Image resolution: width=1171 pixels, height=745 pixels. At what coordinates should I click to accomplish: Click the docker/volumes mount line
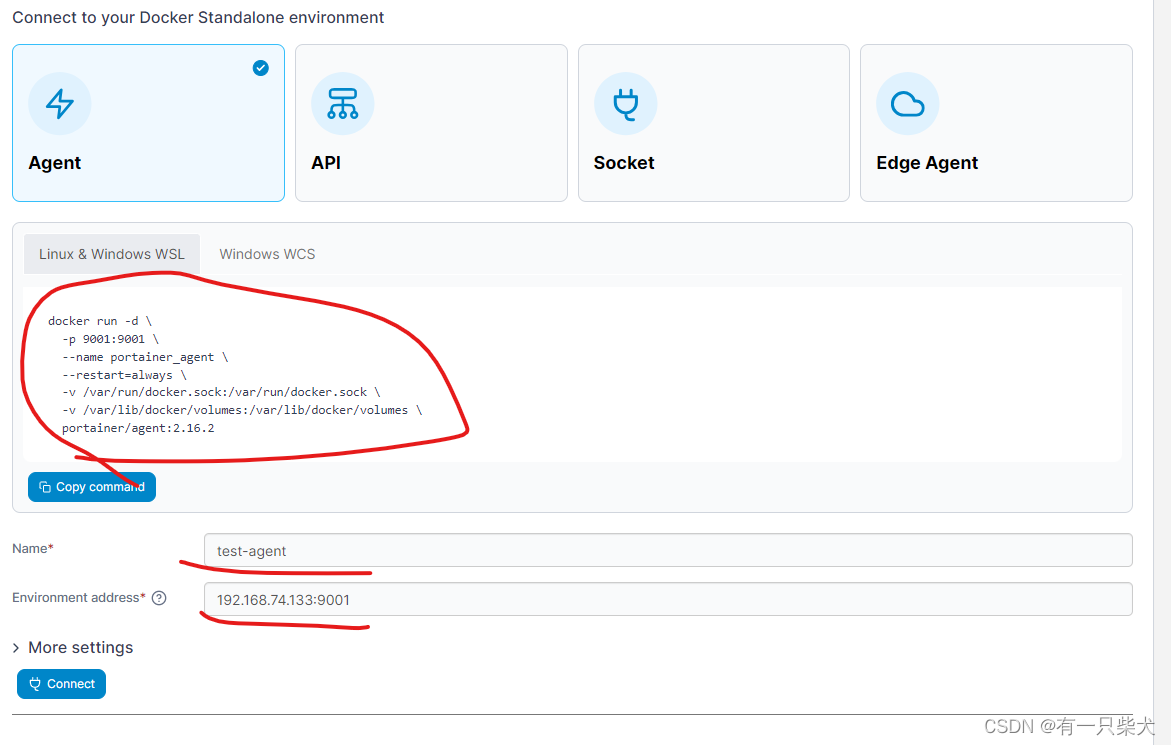click(x=242, y=410)
